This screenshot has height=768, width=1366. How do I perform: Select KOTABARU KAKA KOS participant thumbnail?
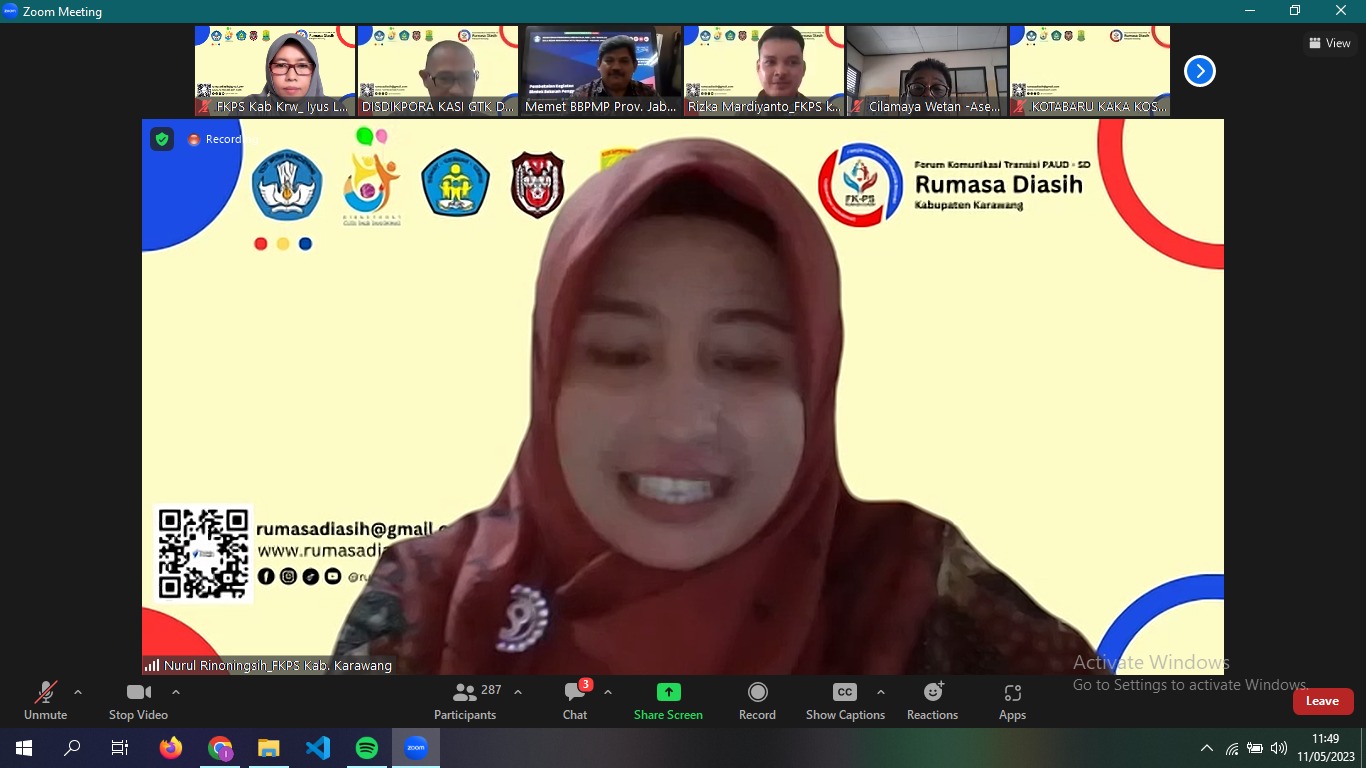(1090, 71)
